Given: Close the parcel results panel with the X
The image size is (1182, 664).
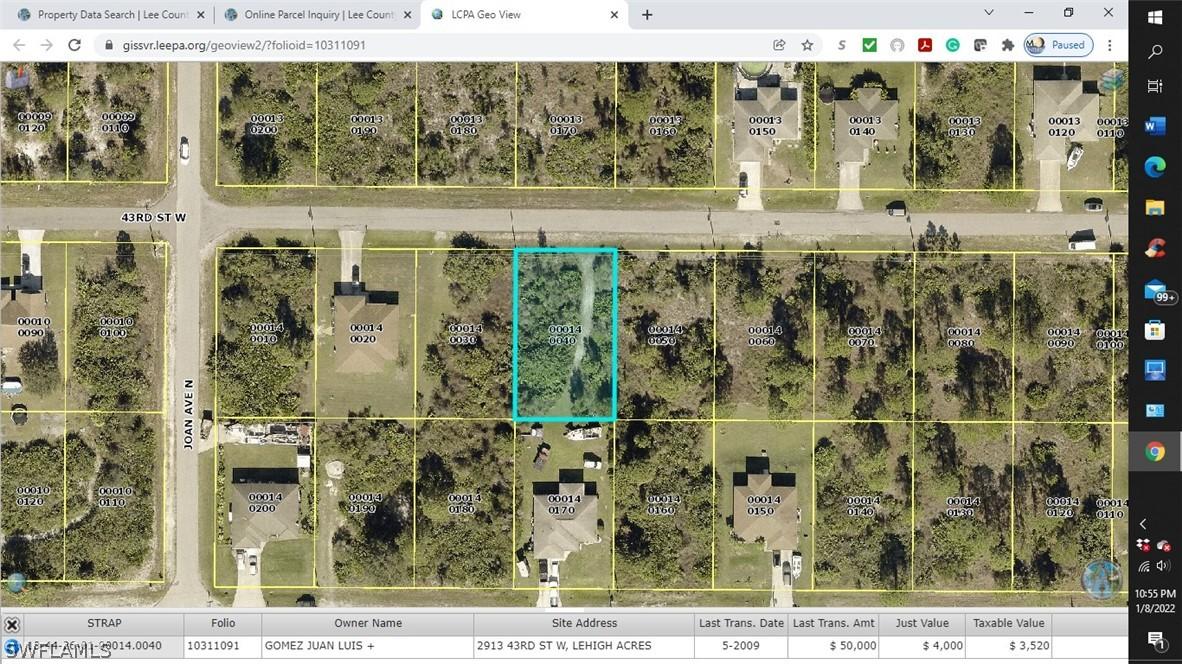Looking at the screenshot, I should [13, 622].
